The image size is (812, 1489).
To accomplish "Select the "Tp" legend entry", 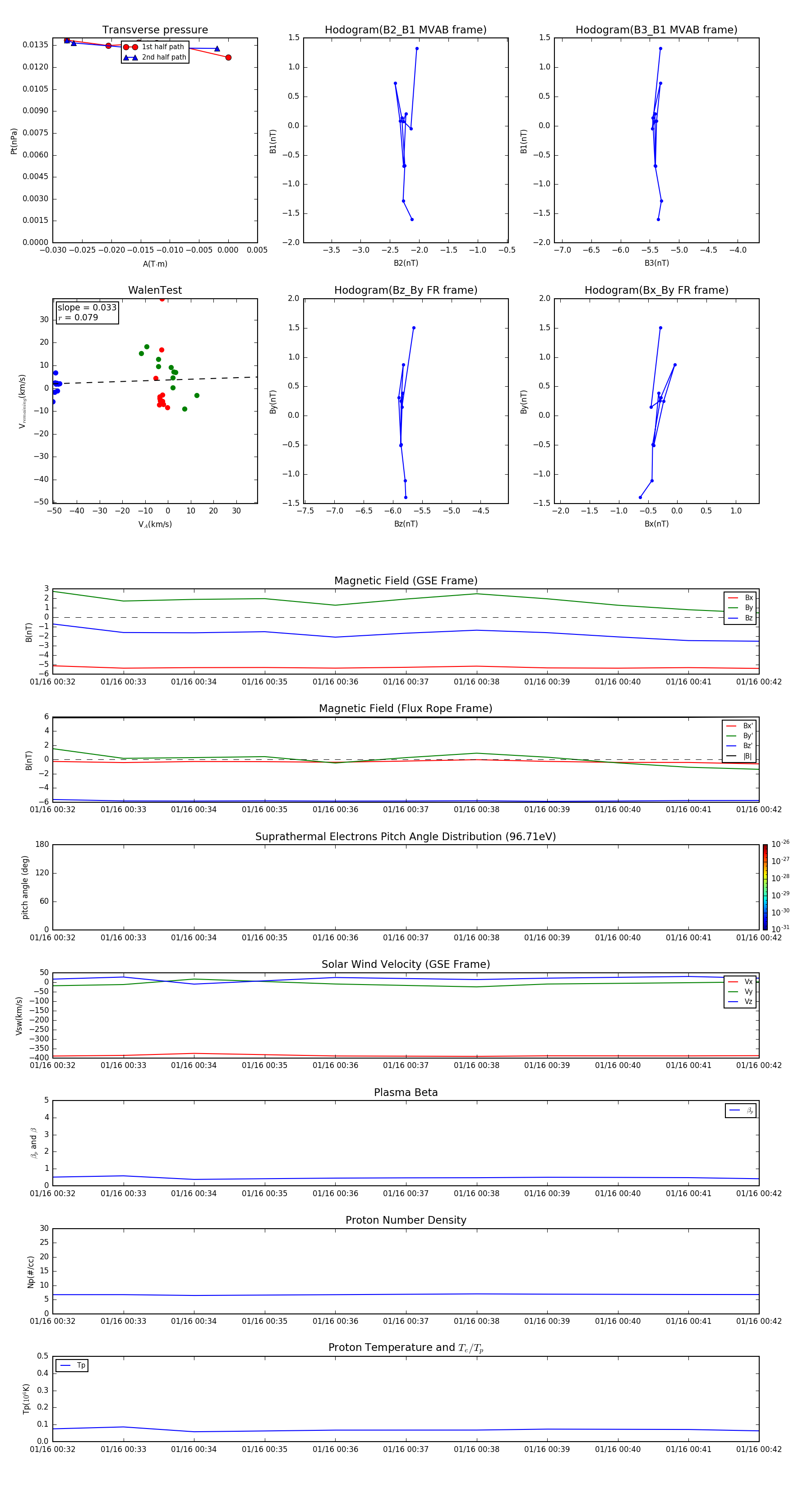I will [x=72, y=1365].
